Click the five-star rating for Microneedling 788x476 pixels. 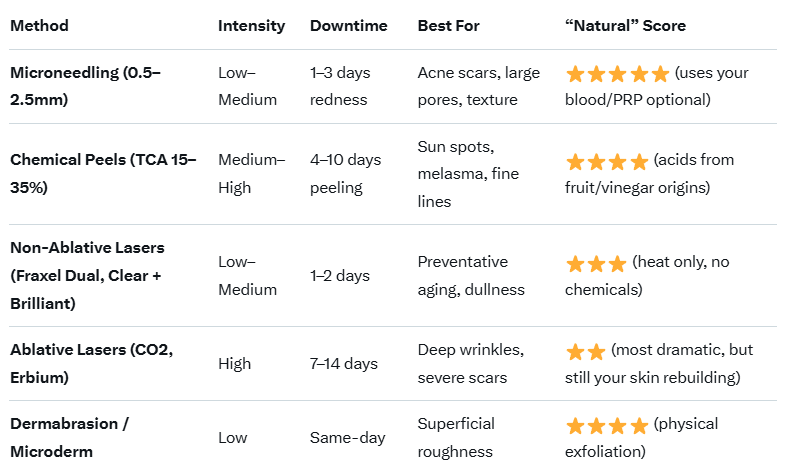pyautogui.click(x=617, y=74)
